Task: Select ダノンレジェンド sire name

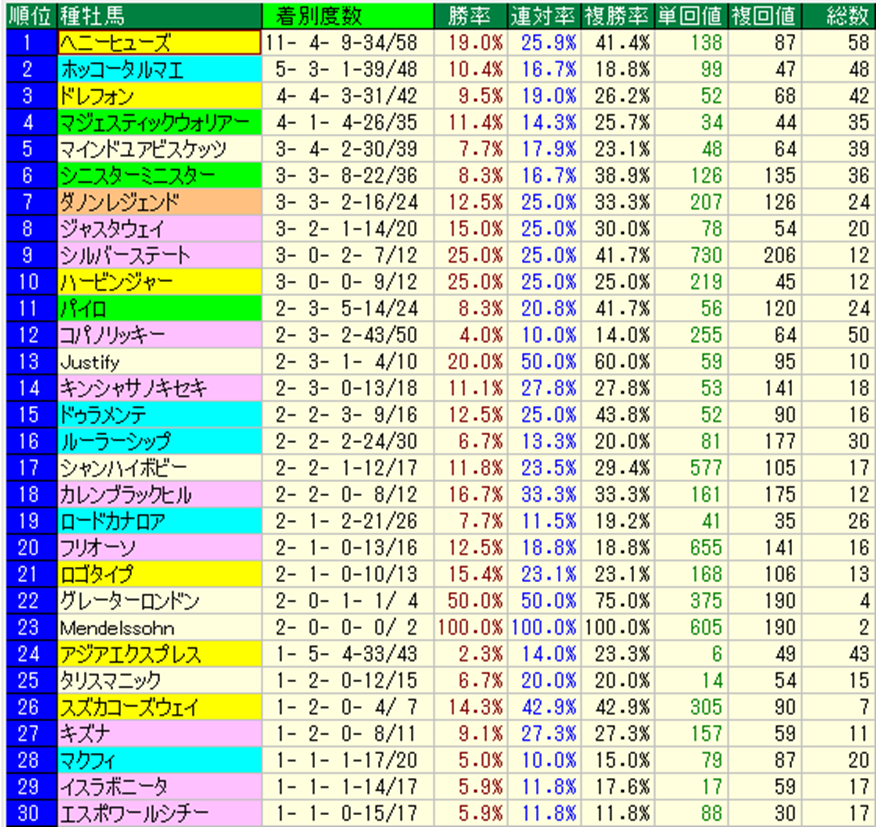Action: [x=160, y=202]
